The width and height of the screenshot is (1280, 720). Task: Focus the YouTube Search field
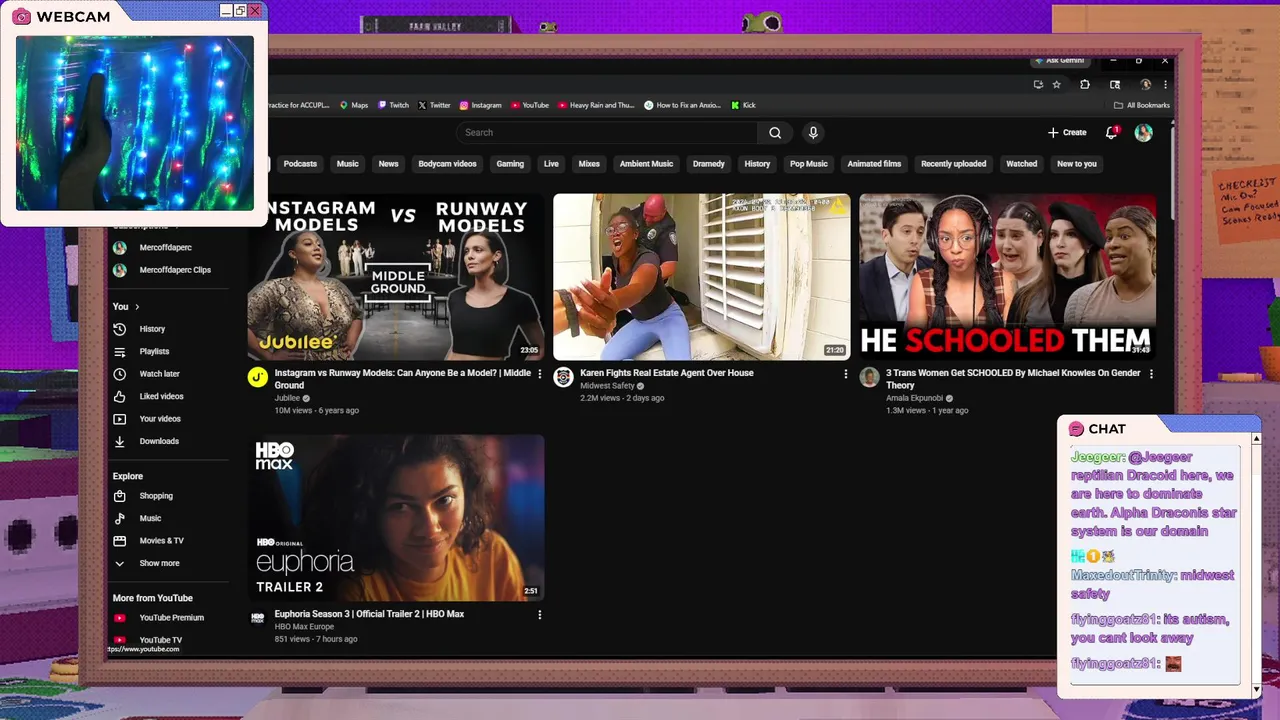click(x=607, y=132)
